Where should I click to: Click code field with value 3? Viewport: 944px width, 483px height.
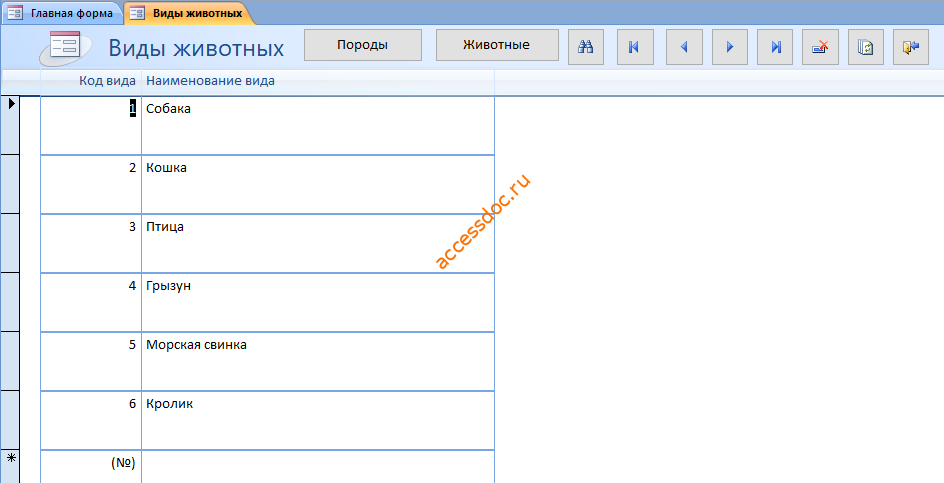click(91, 243)
